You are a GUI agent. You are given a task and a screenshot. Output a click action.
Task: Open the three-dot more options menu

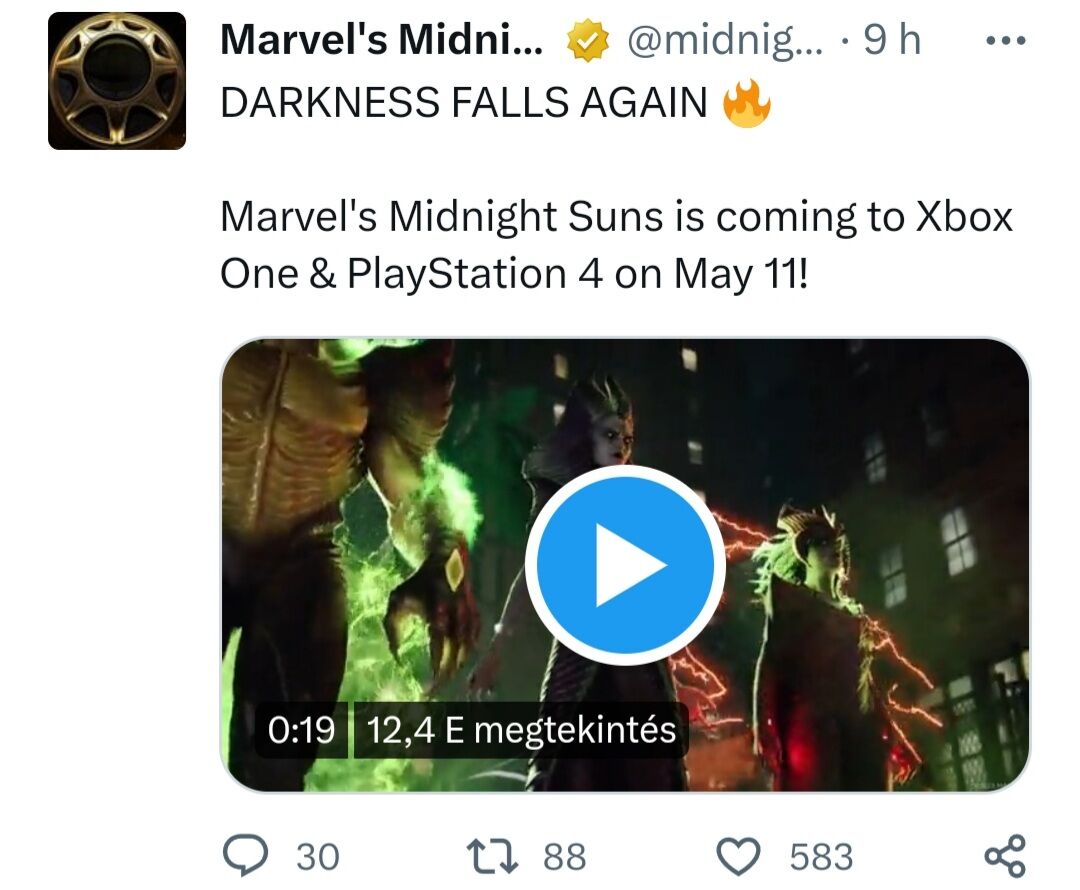(1005, 42)
